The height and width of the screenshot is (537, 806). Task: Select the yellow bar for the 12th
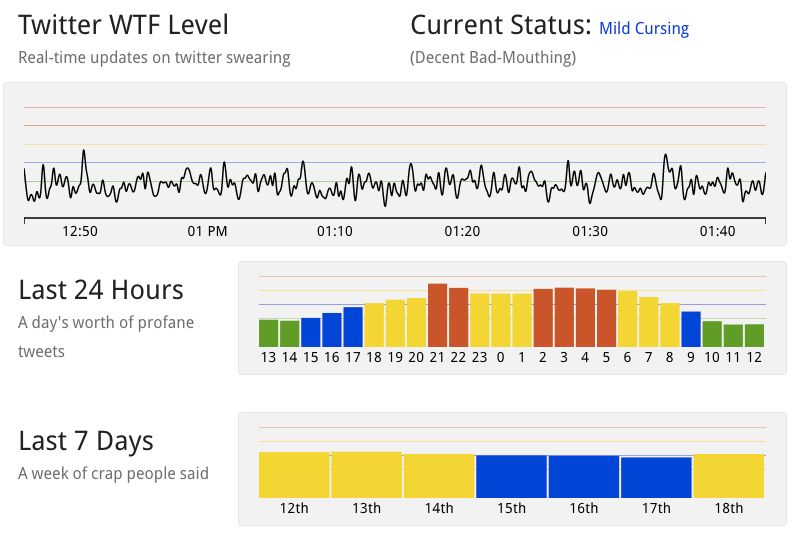click(294, 475)
